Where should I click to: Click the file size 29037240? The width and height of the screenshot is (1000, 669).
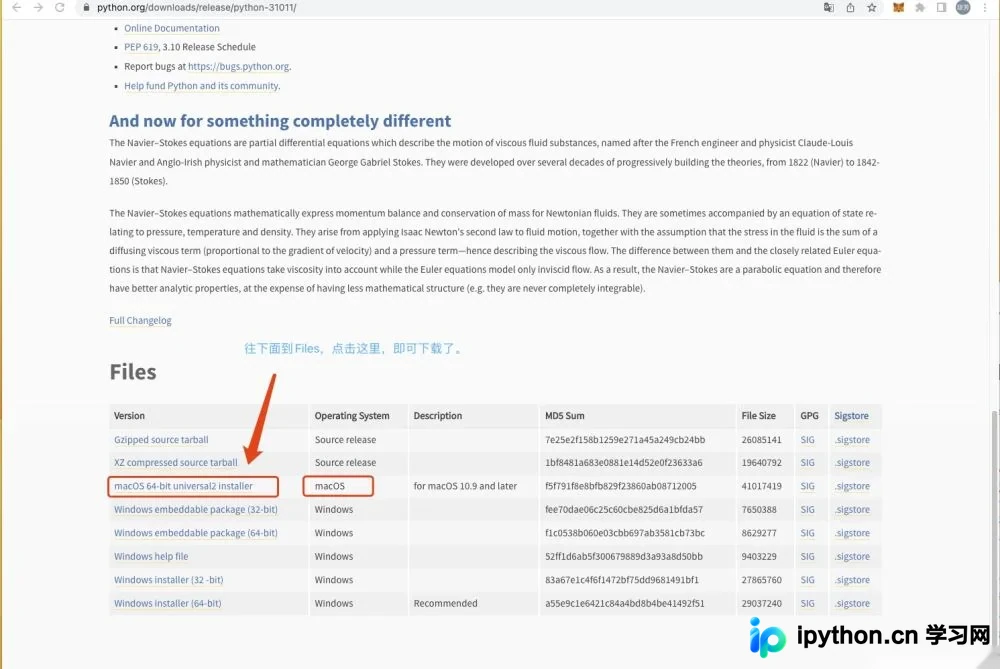(761, 603)
